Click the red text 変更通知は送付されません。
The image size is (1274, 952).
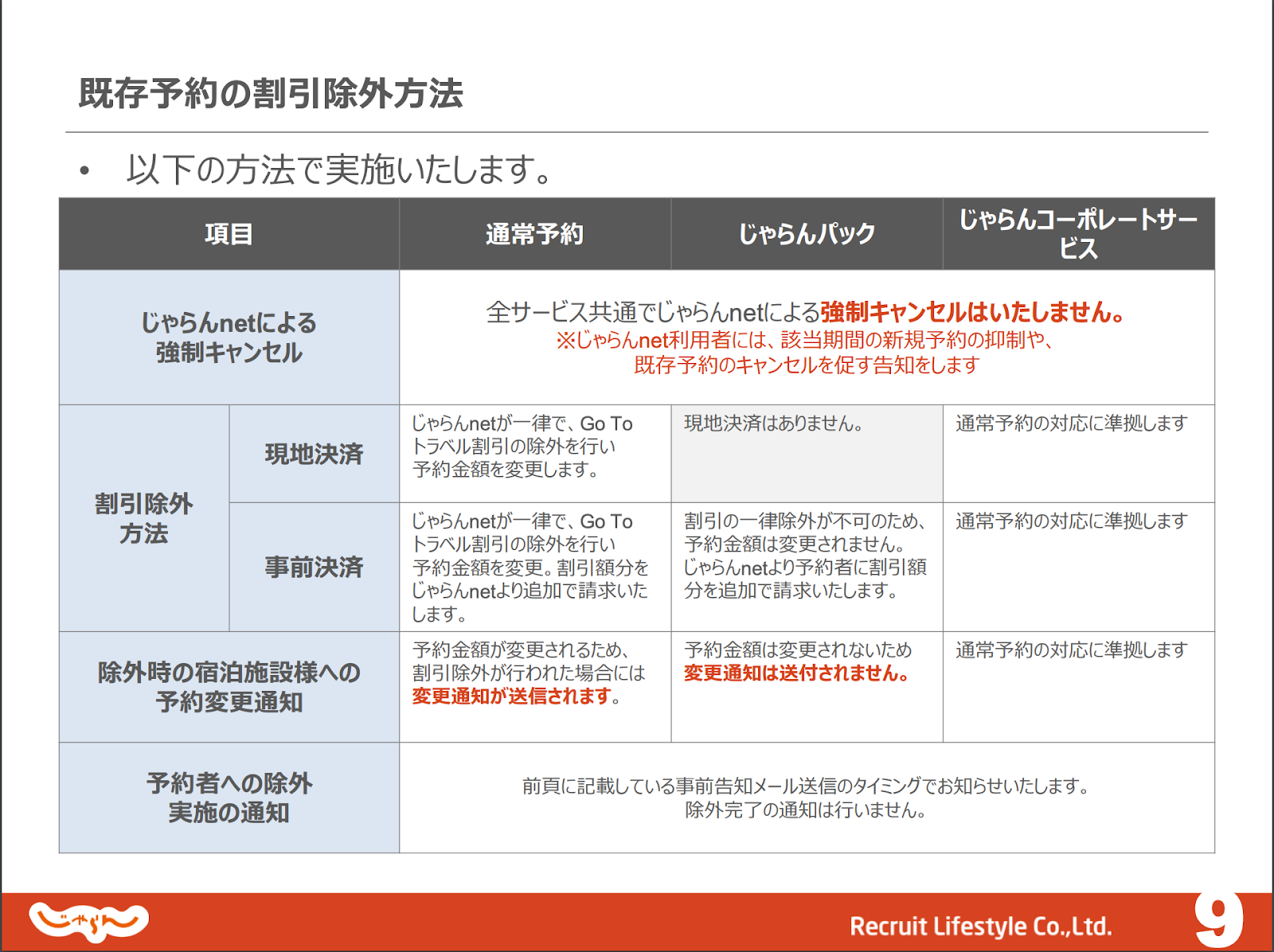click(796, 673)
